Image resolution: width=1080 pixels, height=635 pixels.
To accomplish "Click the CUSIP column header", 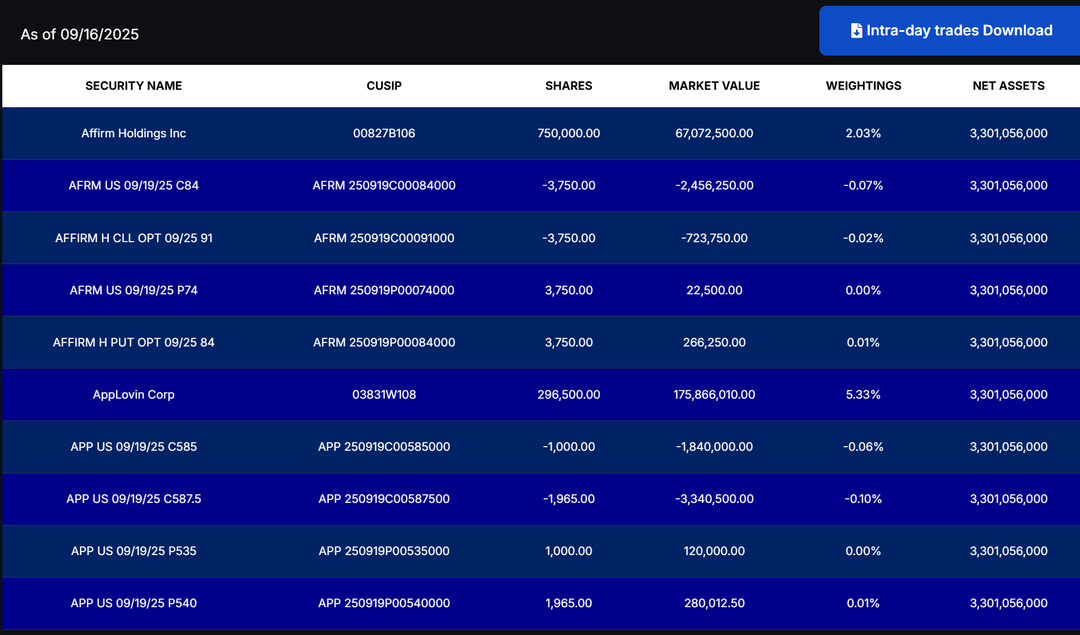I will (x=384, y=86).
